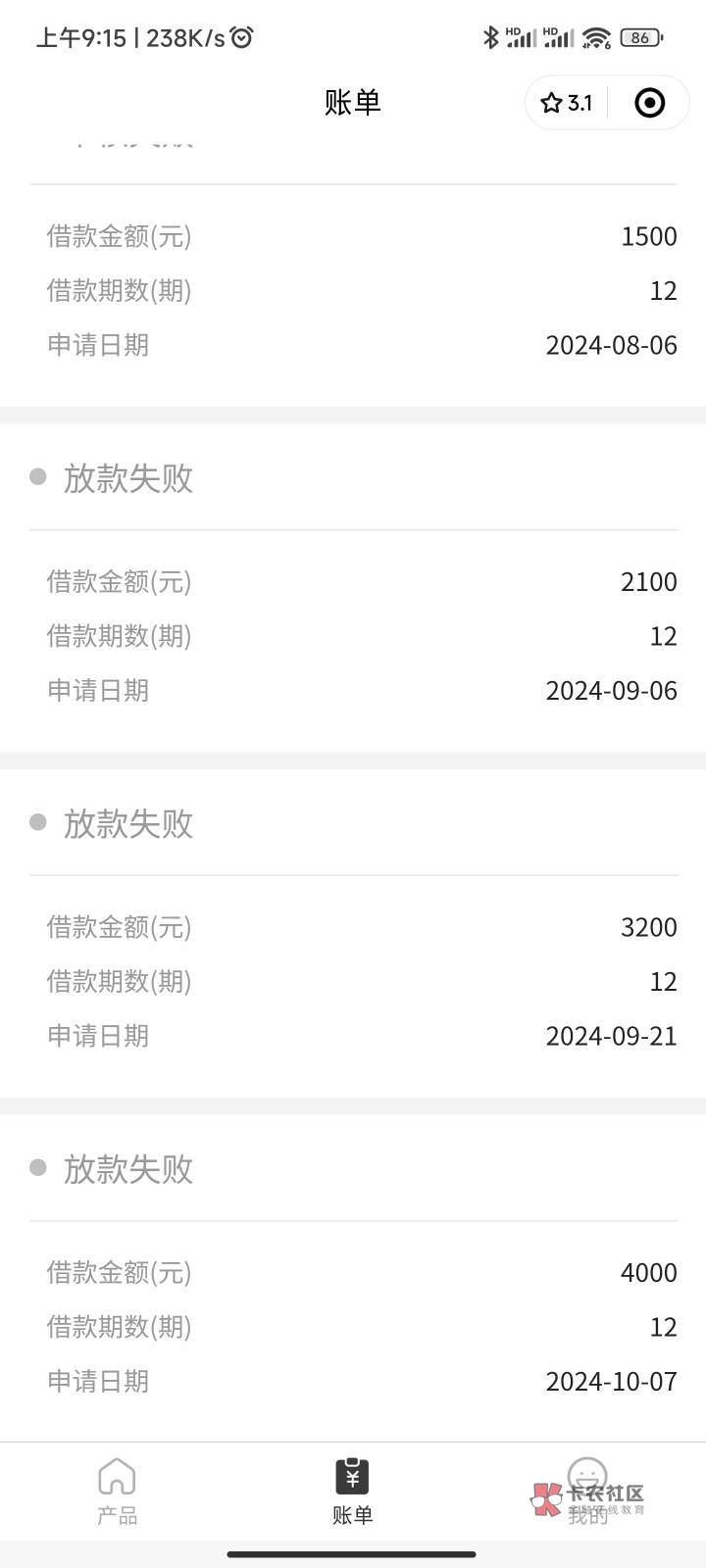Screen dimensions: 706x1568
Task: Tap the battery indicator showing 86
Action: pos(641,37)
